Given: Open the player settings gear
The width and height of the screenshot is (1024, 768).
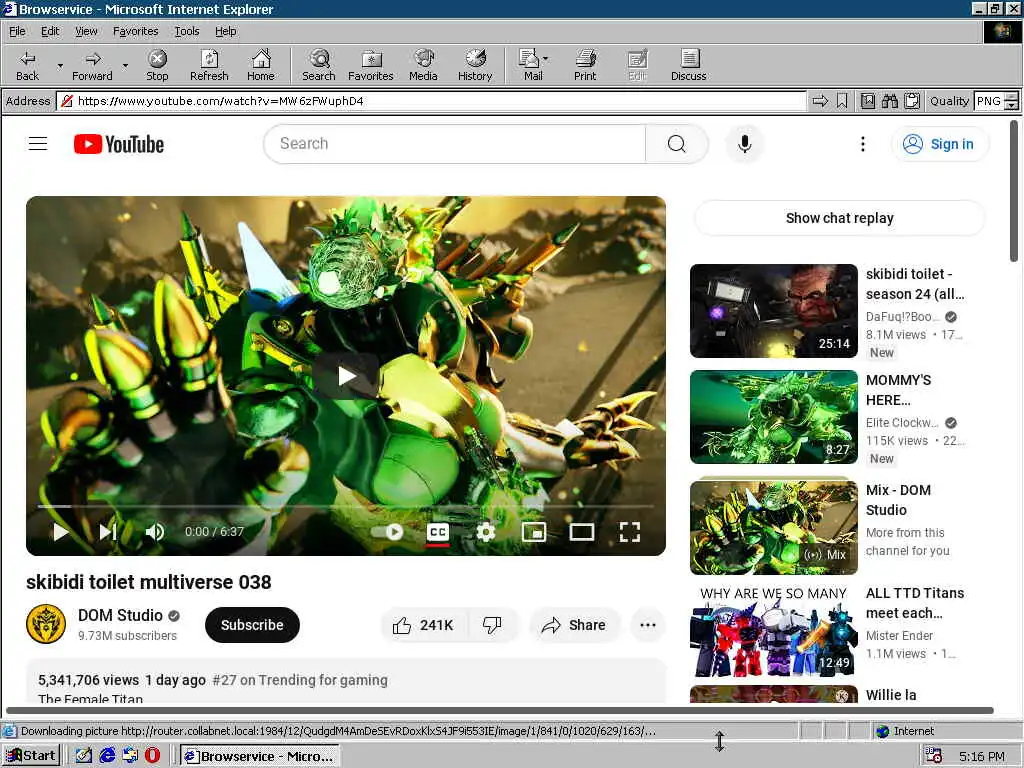Looking at the screenshot, I should coord(486,532).
